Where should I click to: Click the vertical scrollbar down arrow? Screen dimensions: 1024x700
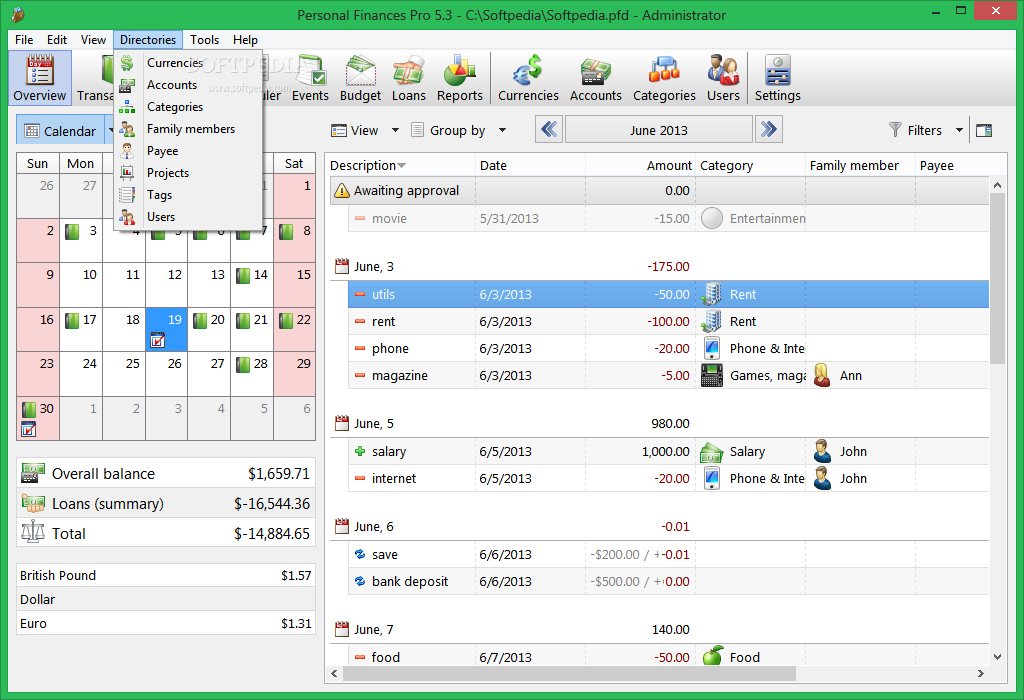997,657
